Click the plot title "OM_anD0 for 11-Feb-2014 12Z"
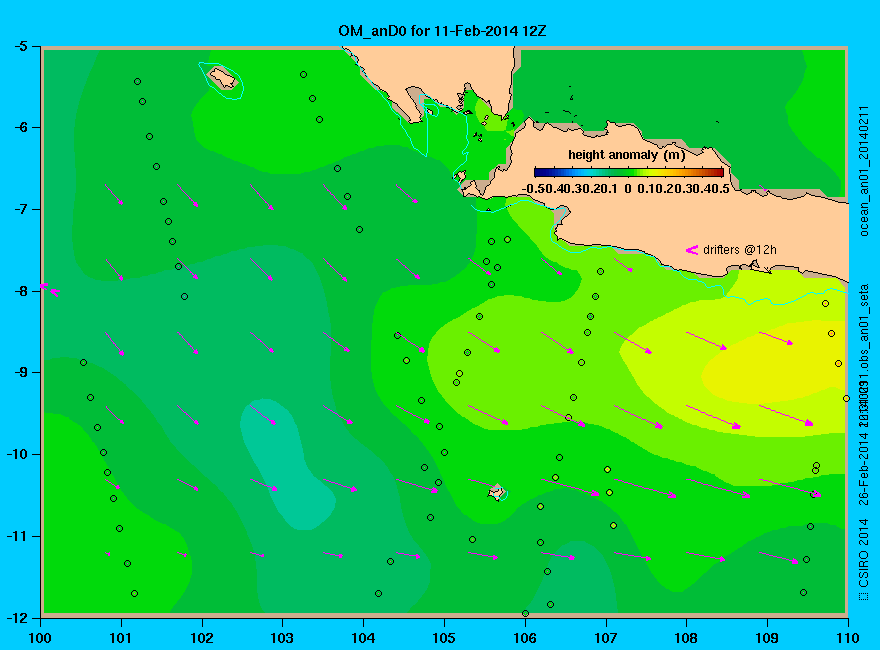Image resolution: width=880 pixels, height=650 pixels. pyautogui.click(x=442, y=31)
